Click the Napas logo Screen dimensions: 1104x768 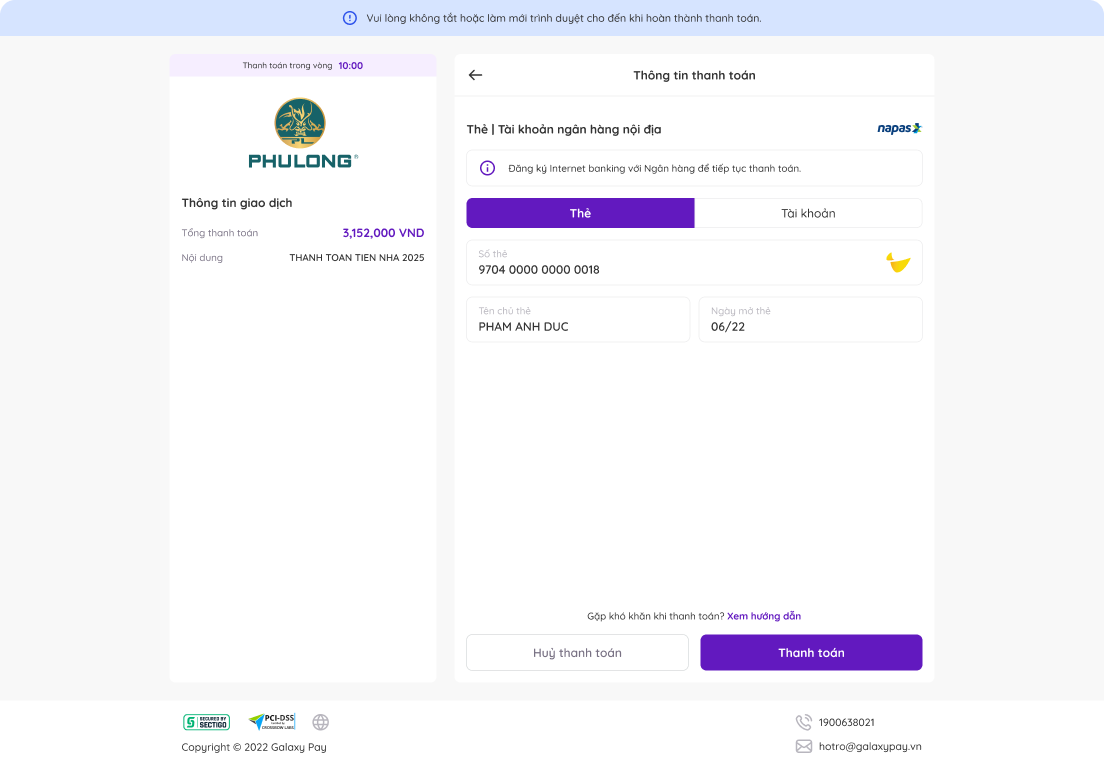click(899, 128)
